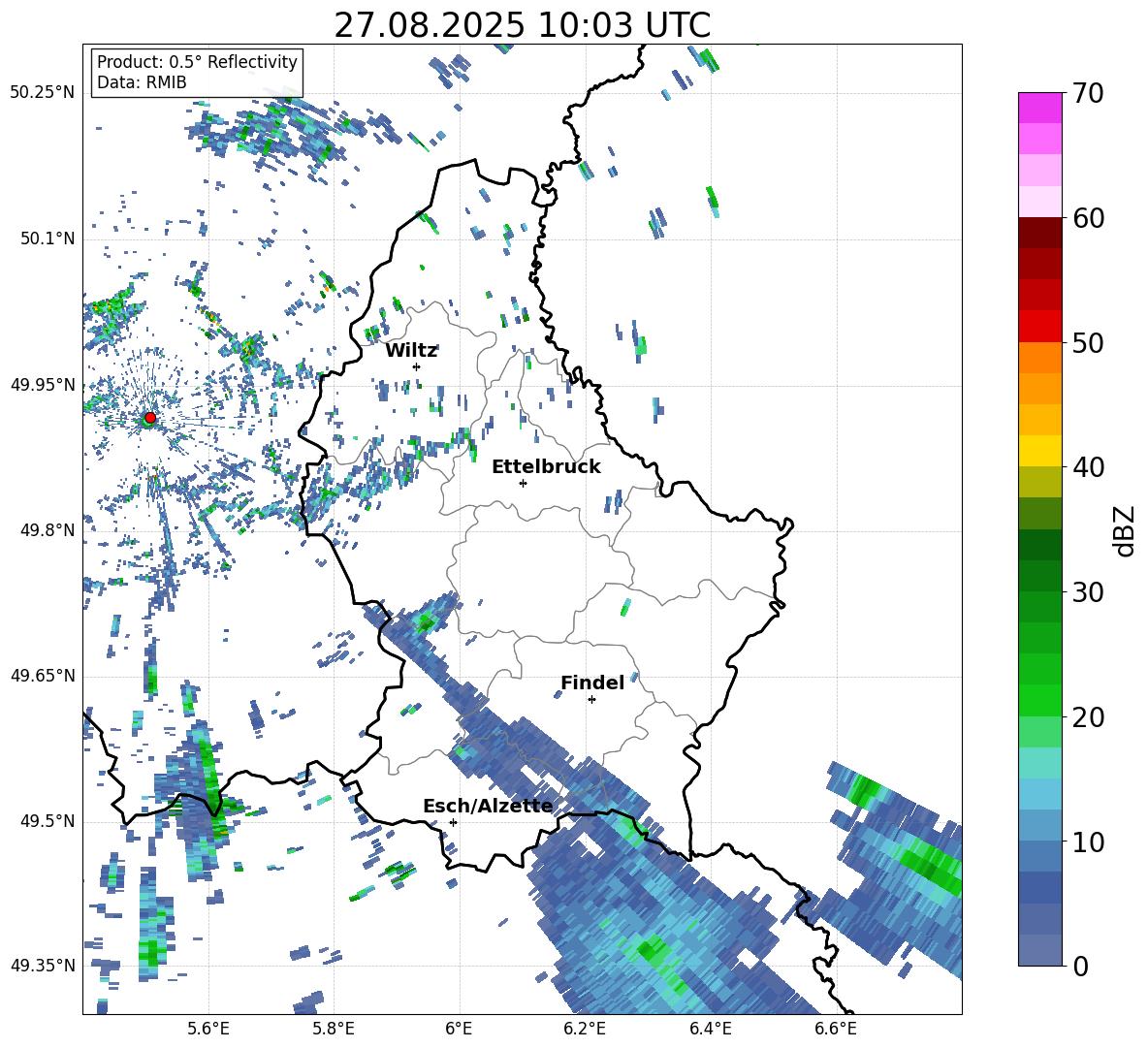Click the 6.4°E longitude label

tap(710, 1029)
